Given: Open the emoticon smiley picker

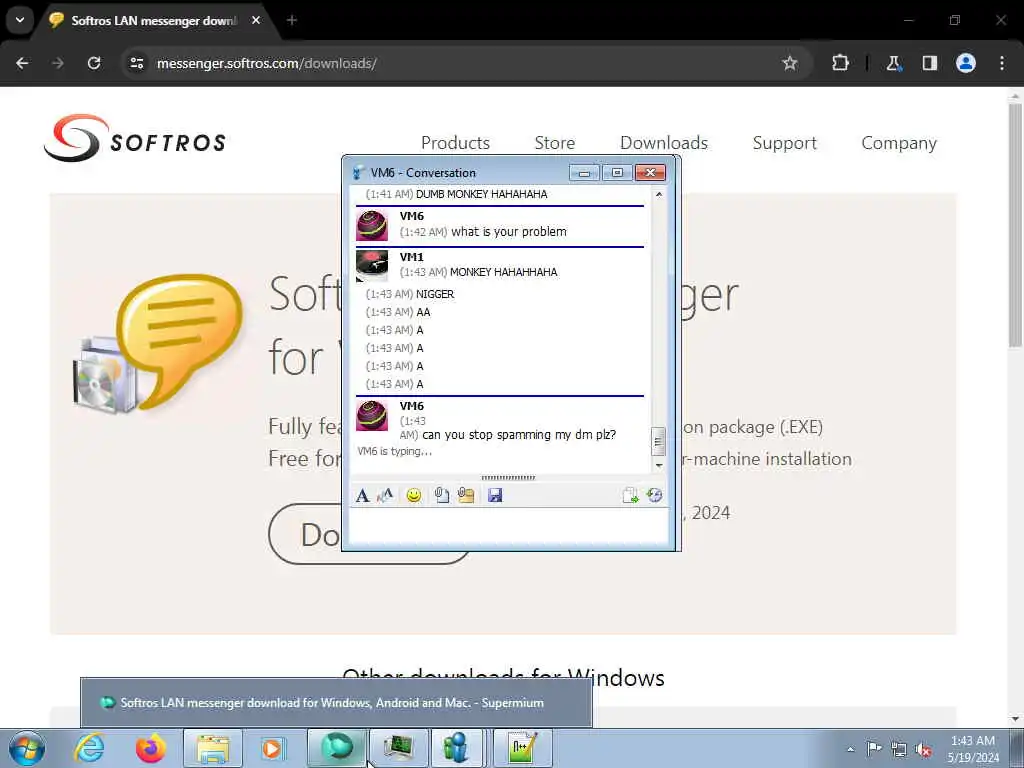Looking at the screenshot, I should click(x=413, y=496).
